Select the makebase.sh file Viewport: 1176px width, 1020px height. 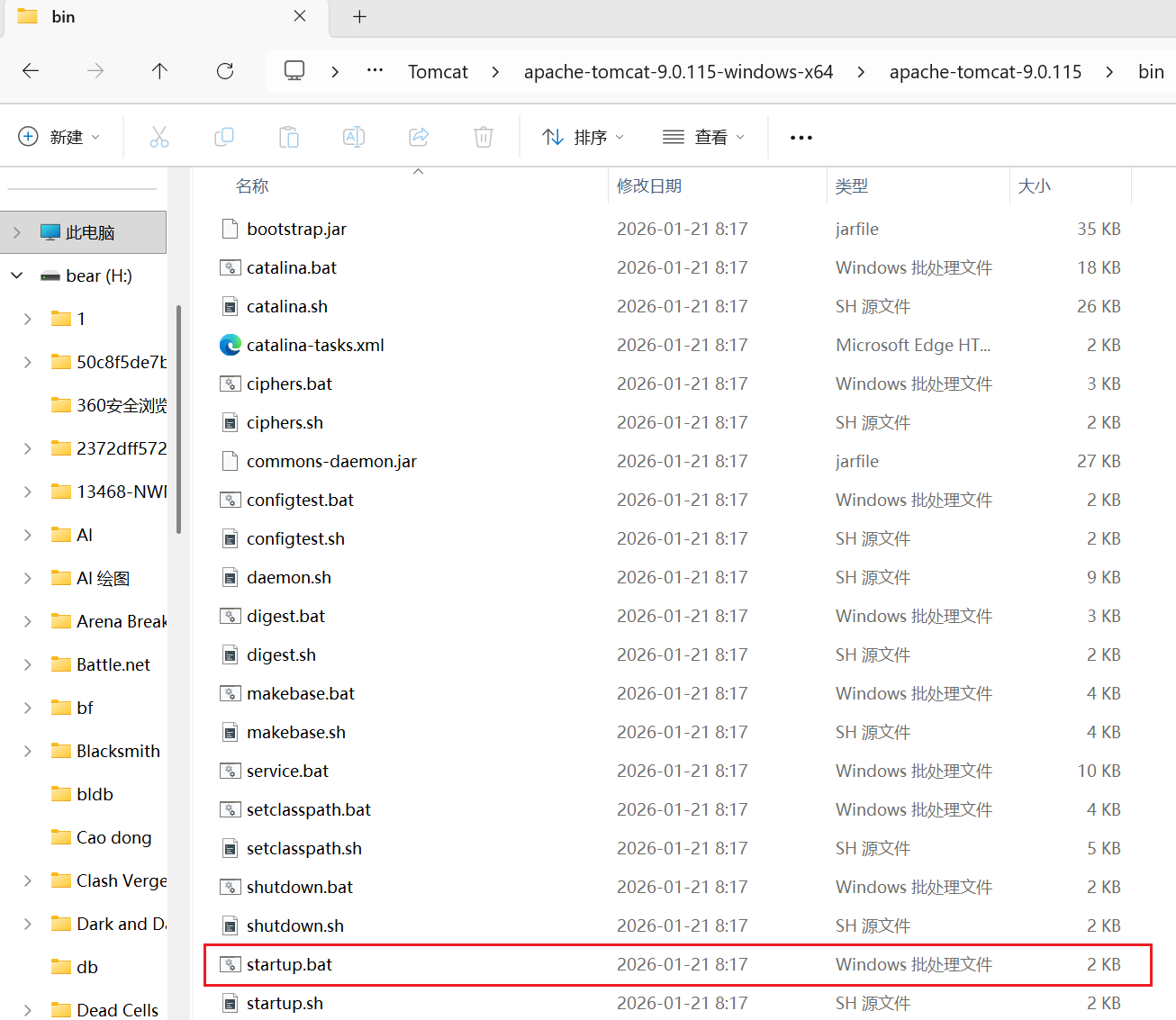296,732
